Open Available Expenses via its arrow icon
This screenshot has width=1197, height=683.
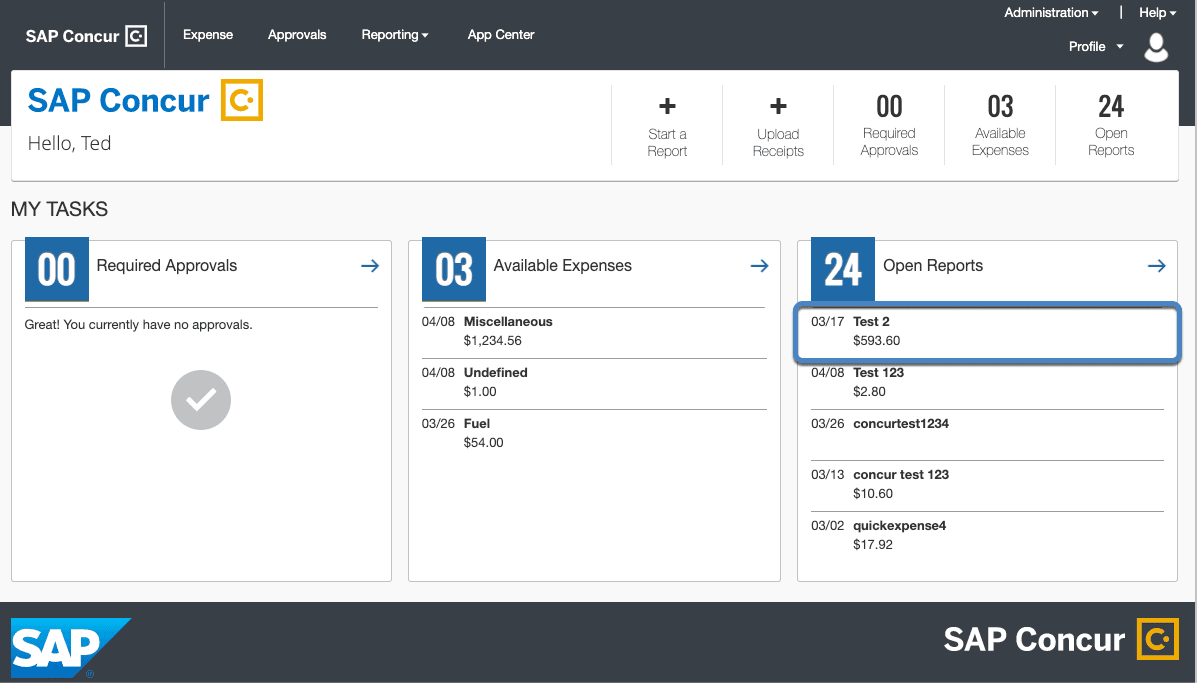[760, 266]
